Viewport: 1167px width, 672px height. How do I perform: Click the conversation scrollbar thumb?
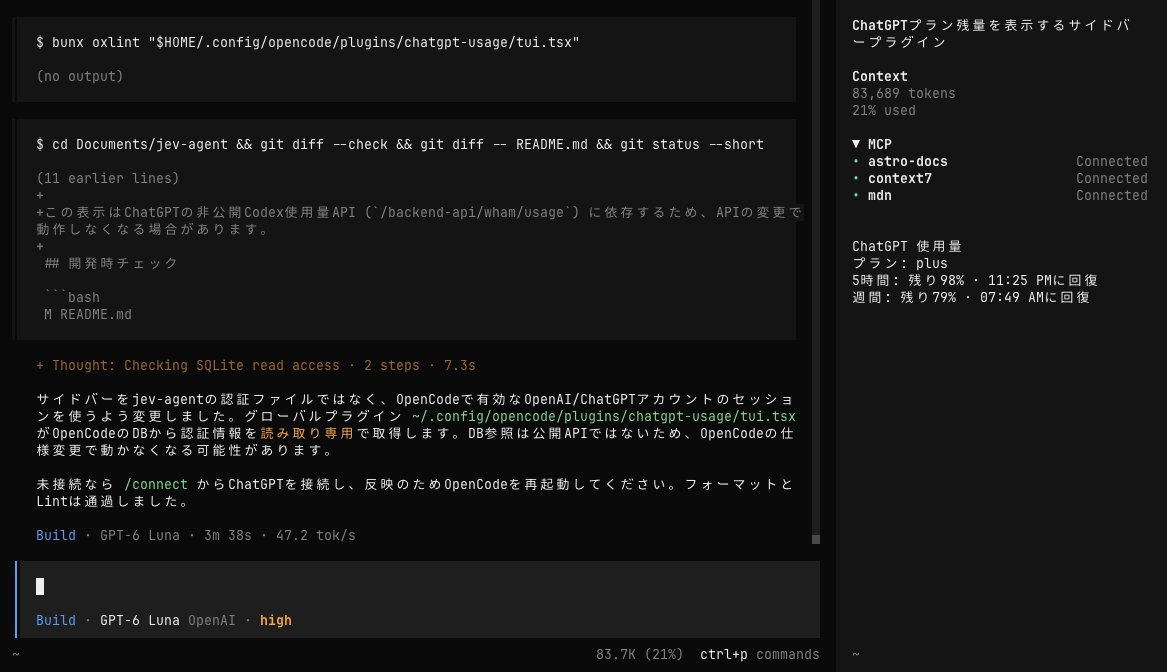pos(816,540)
